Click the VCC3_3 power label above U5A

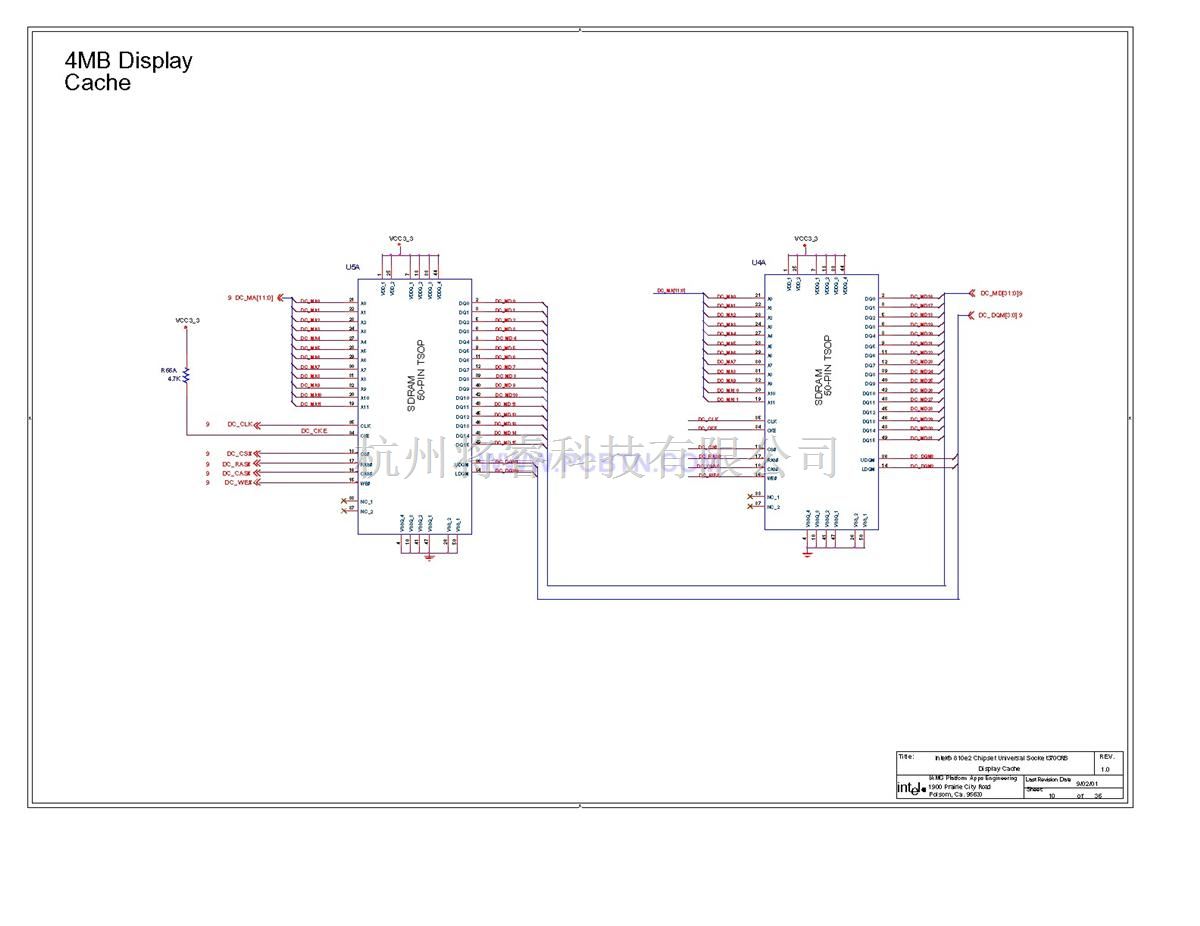tap(400, 239)
